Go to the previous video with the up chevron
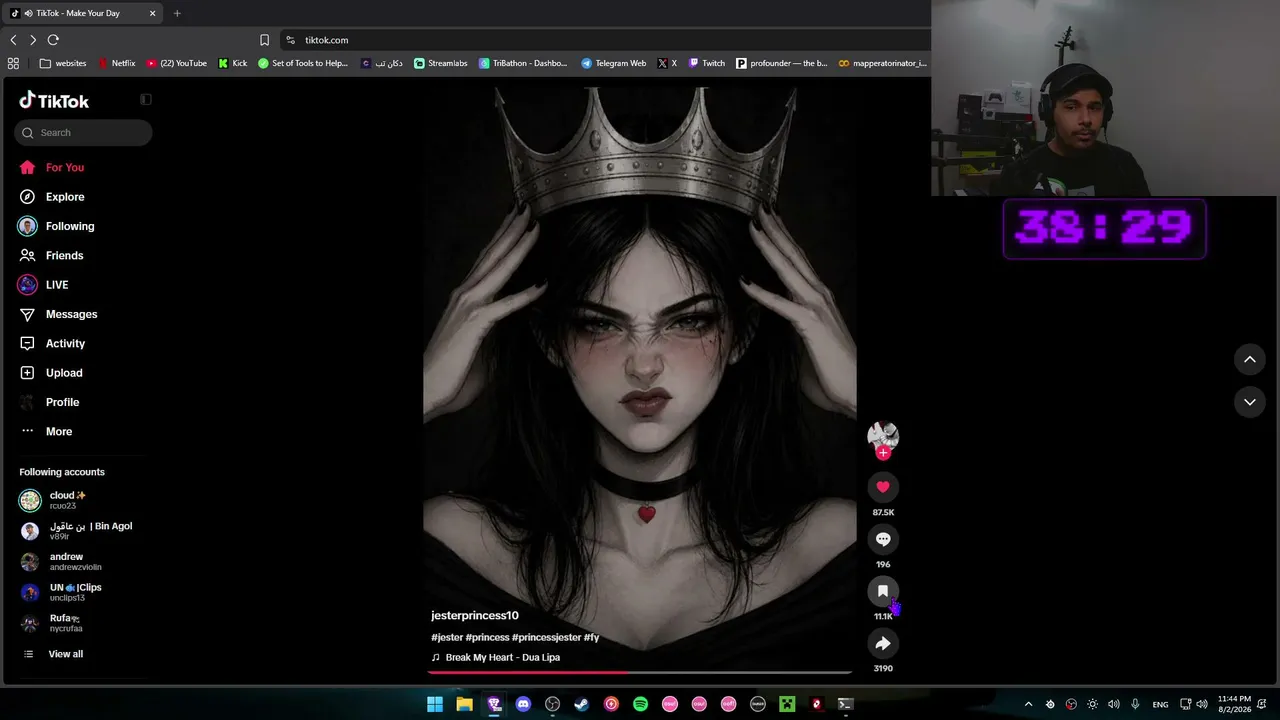Screen dimensions: 1280x720 1250,359
